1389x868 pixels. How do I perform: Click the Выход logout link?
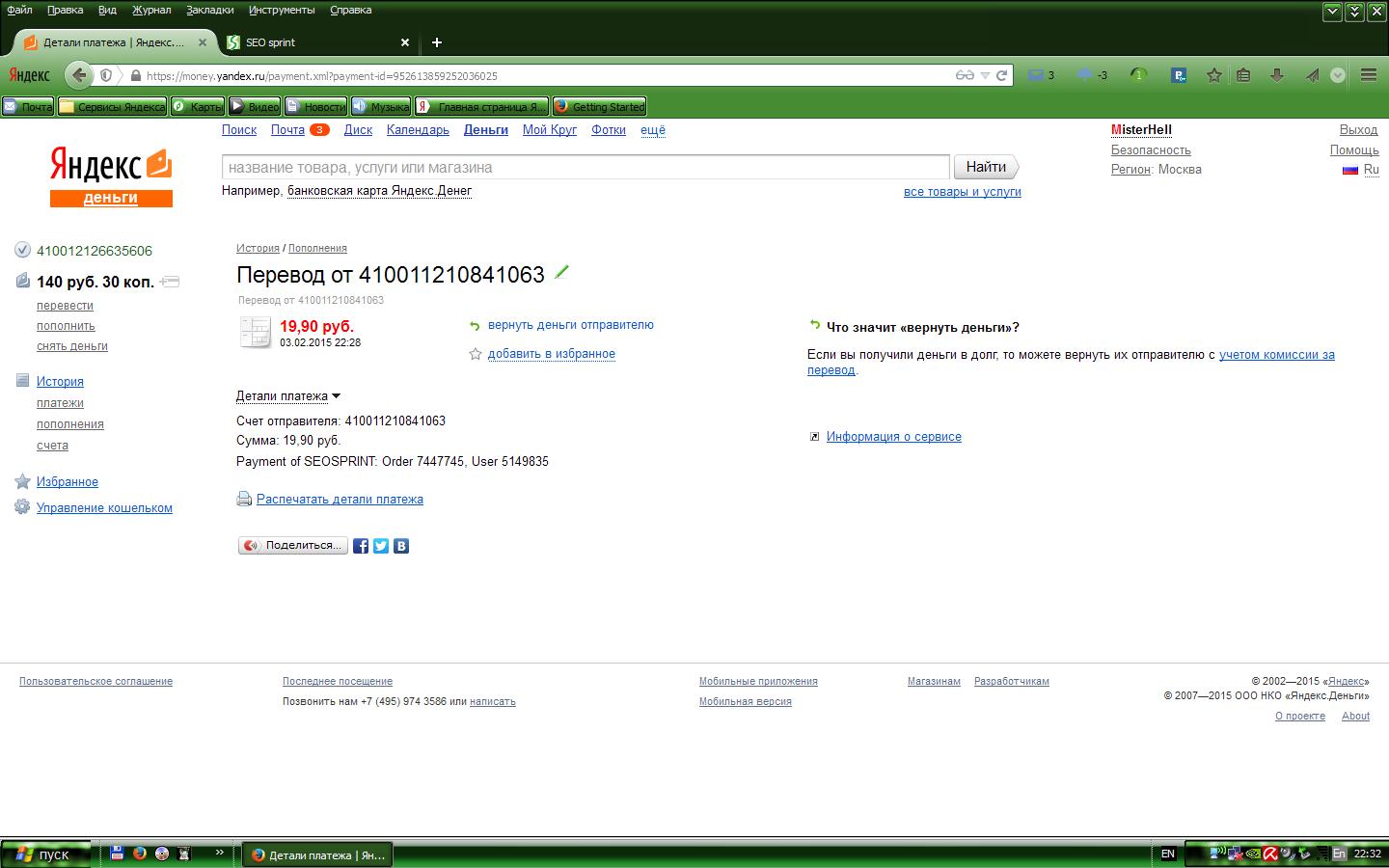pos(1359,130)
